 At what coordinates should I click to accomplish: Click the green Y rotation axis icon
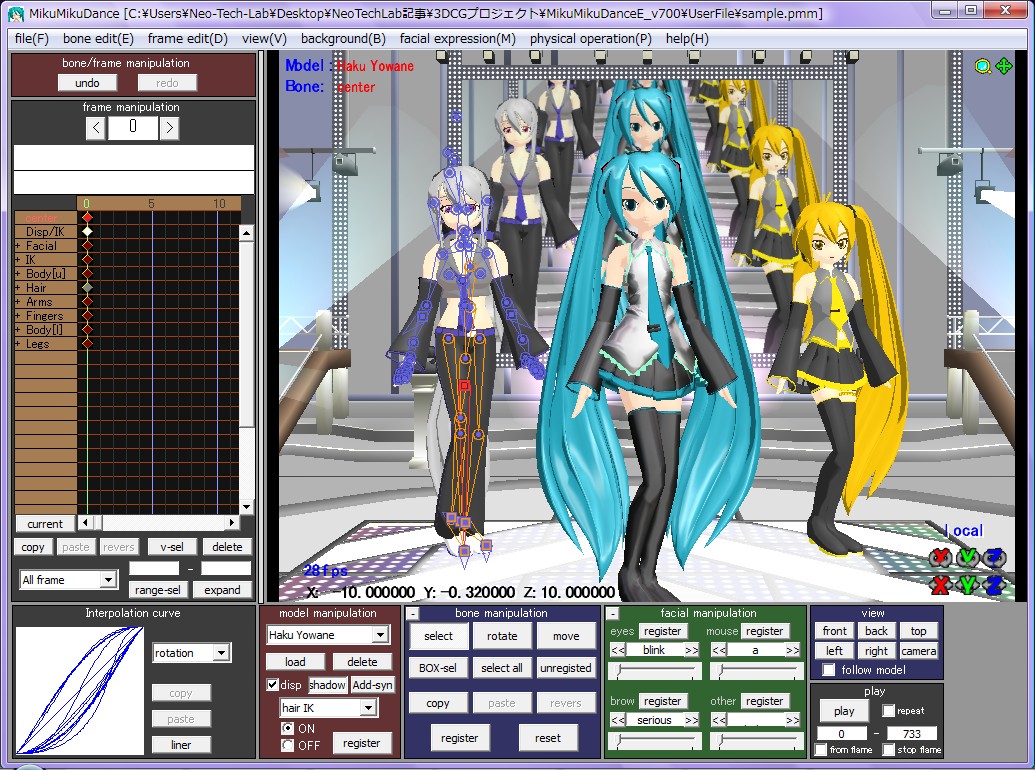point(967,558)
